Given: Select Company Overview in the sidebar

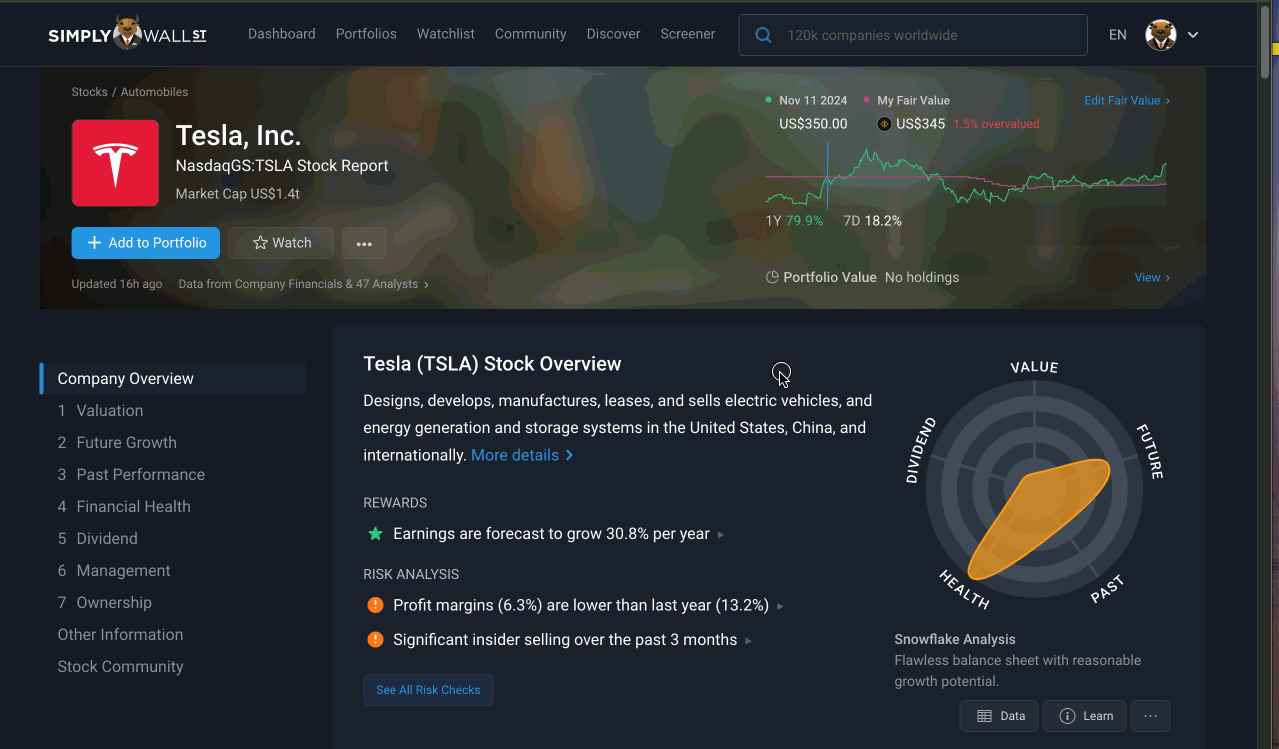Looking at the screenshot, I should (173, 378).
